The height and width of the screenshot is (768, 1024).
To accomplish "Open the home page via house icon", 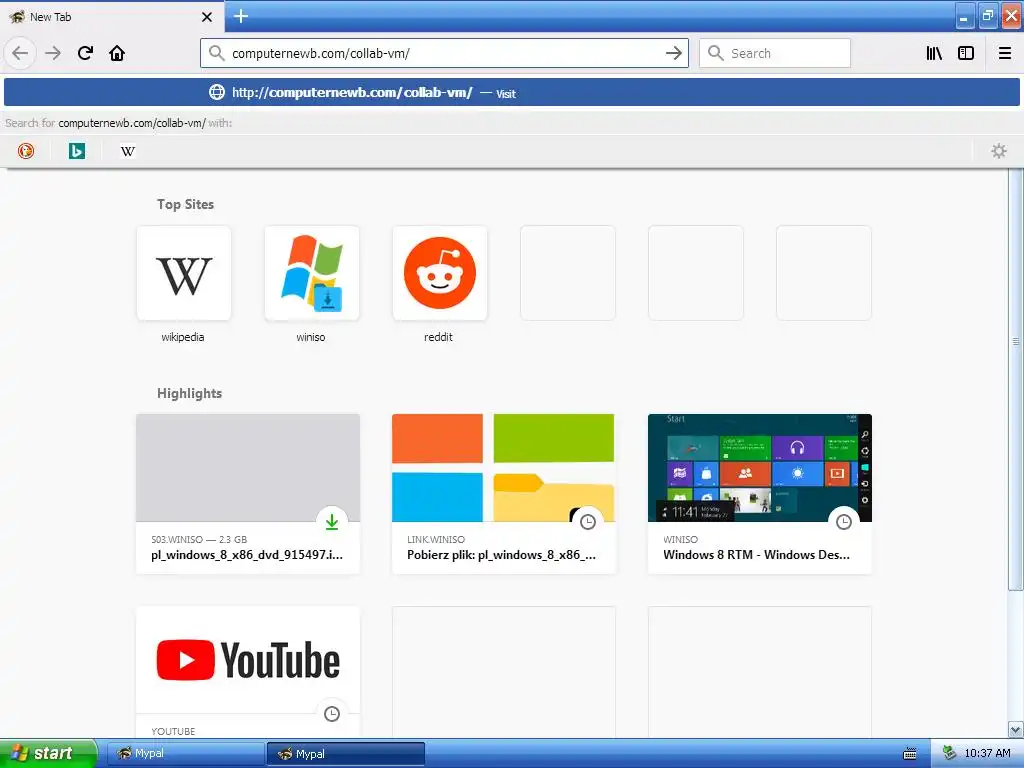I will tap(117, 53).
